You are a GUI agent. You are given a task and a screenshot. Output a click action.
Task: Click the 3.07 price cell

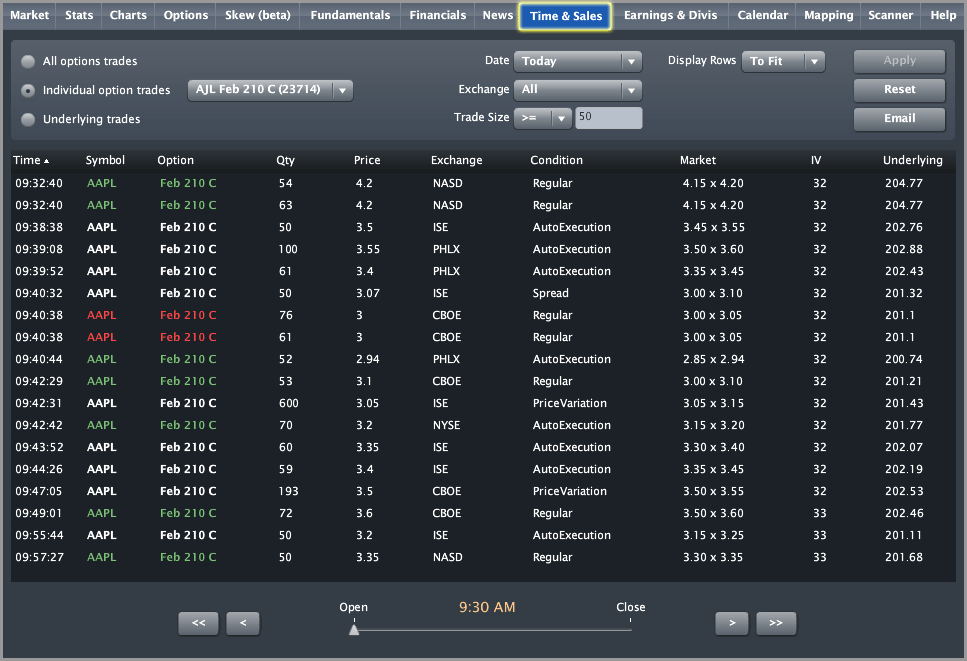368,294
